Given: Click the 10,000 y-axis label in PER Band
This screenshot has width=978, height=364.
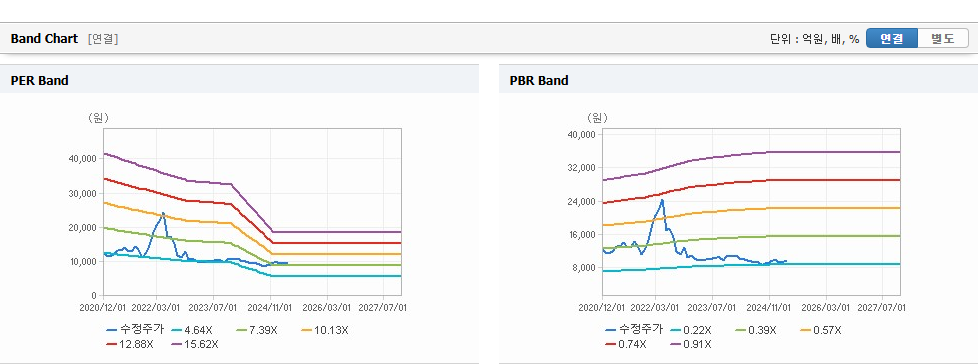Looking at the screenshot, I should coord(82,262).
